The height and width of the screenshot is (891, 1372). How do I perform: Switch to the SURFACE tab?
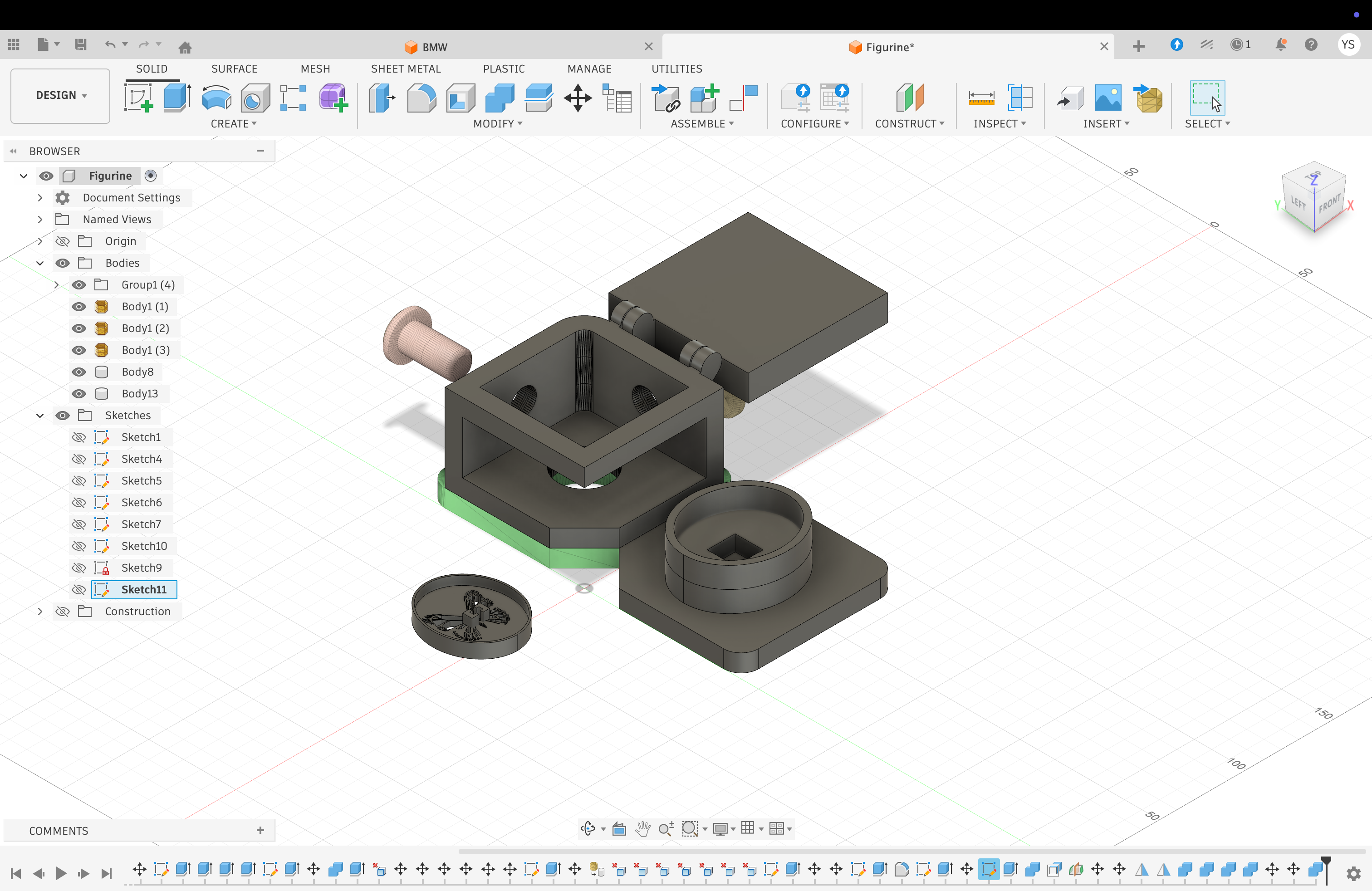234,69
